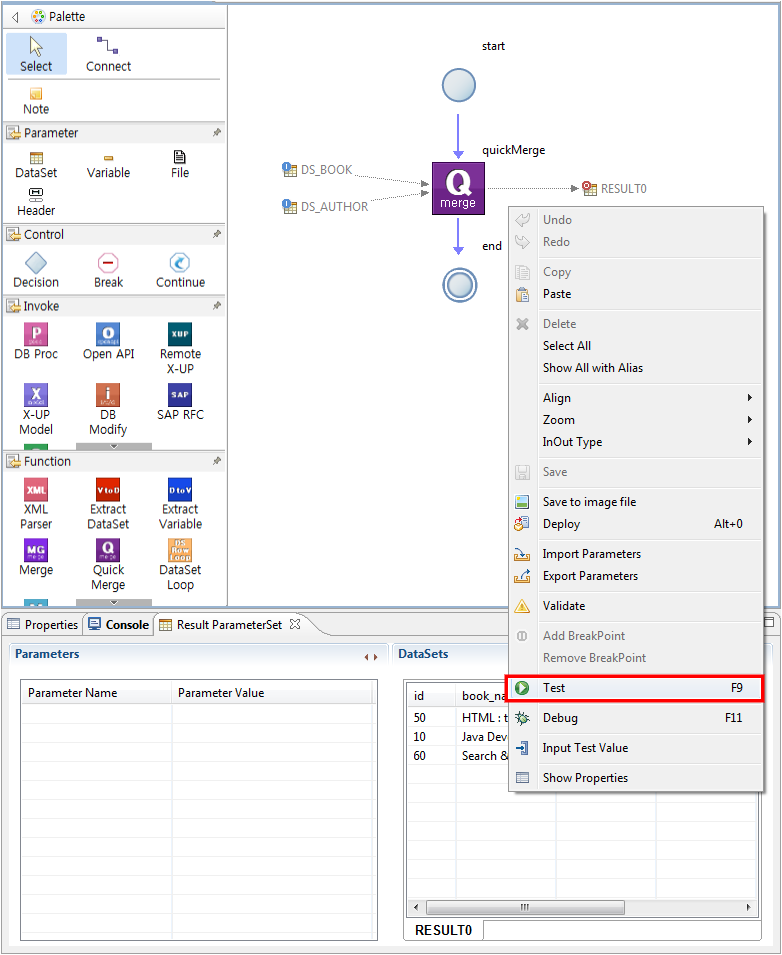Choose Export Parameters

click(x=635, y=576)
